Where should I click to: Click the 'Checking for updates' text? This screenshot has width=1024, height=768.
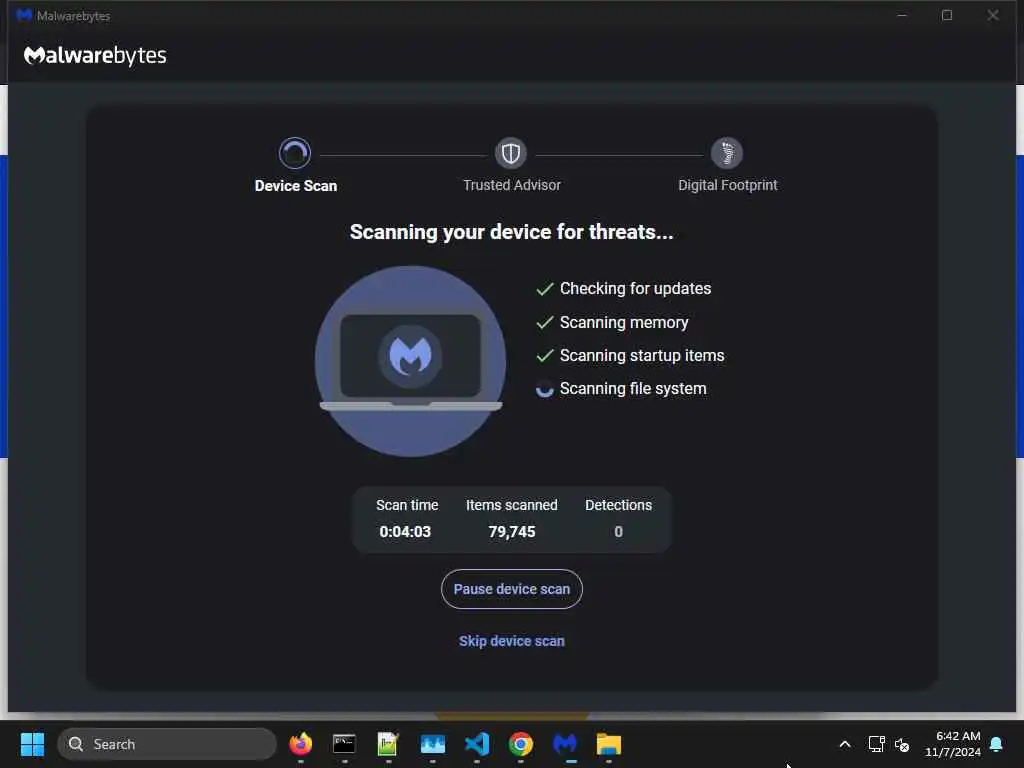635,289
